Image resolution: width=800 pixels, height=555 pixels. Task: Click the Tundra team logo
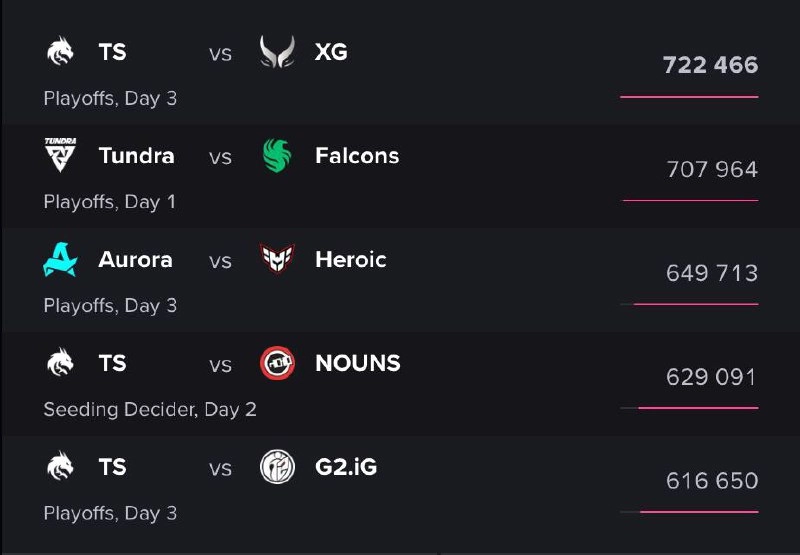click(x=60, y=155)
